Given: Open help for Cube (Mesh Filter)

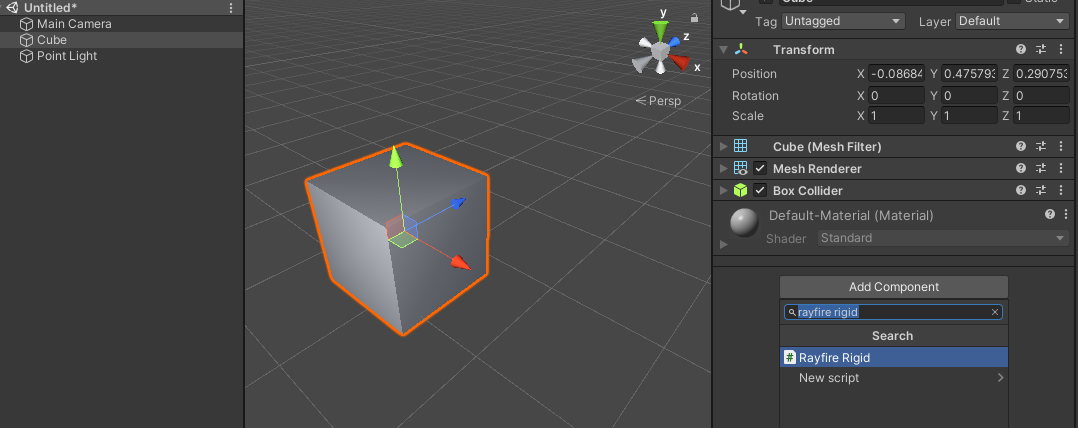Looking at the screenshot, I should click(x=1021, y=146).
